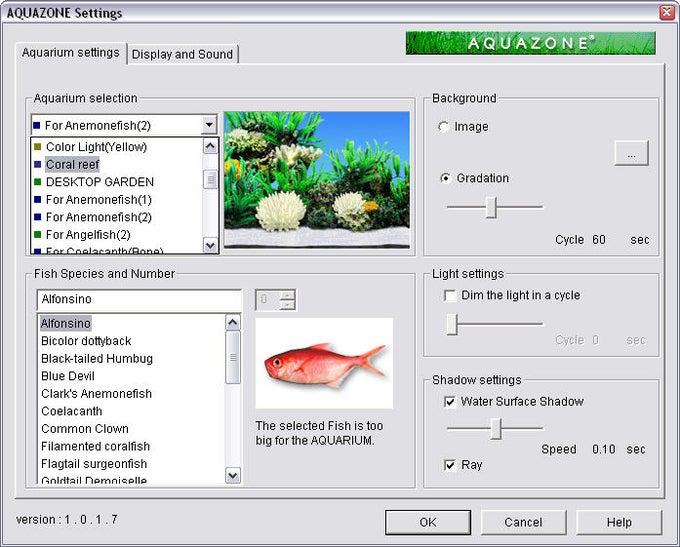
Task: Click the shadow speed slider handle
Action: [x=496, y=429]
